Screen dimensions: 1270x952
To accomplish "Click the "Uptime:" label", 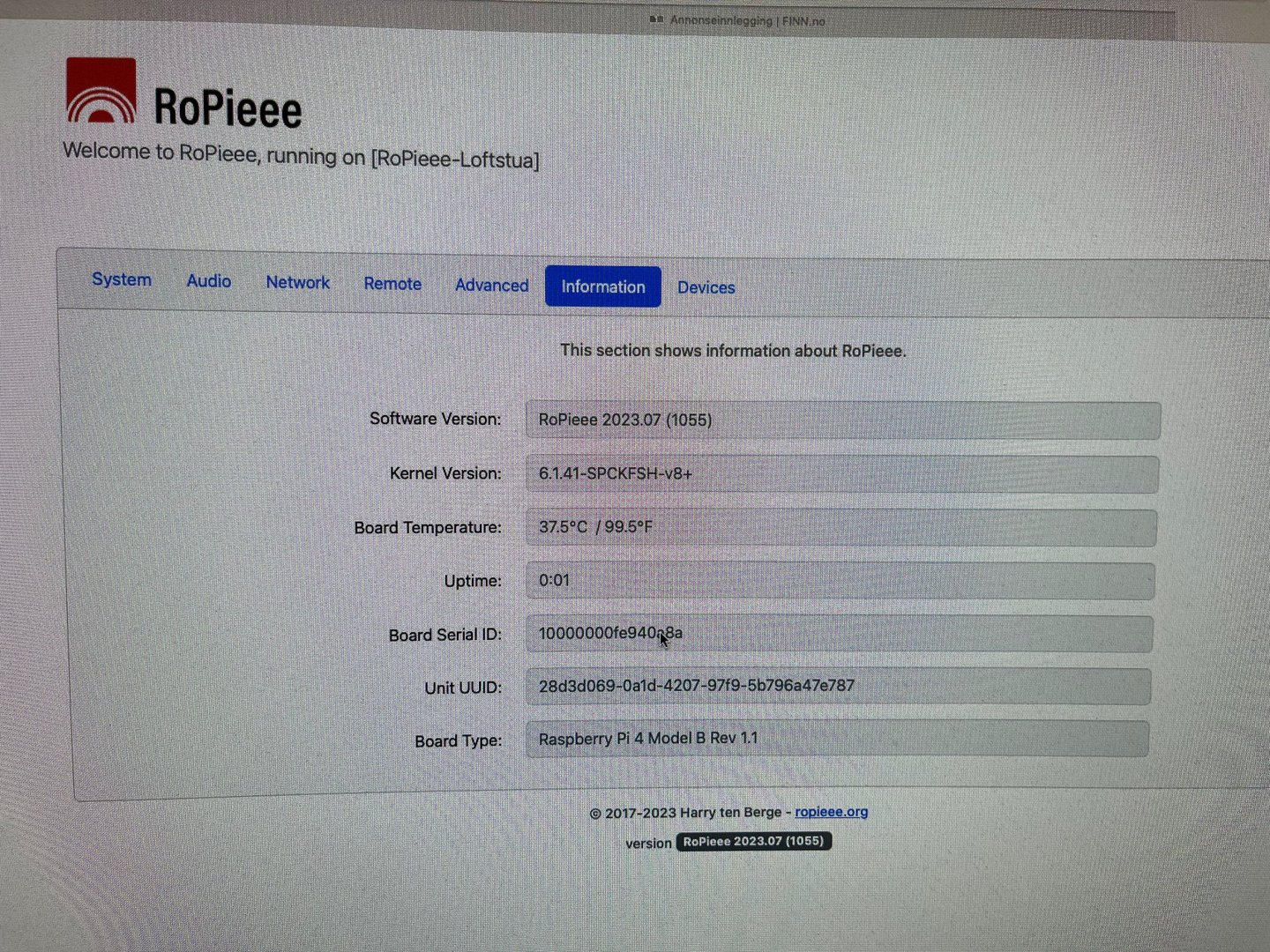I will [x=473, y=581].
